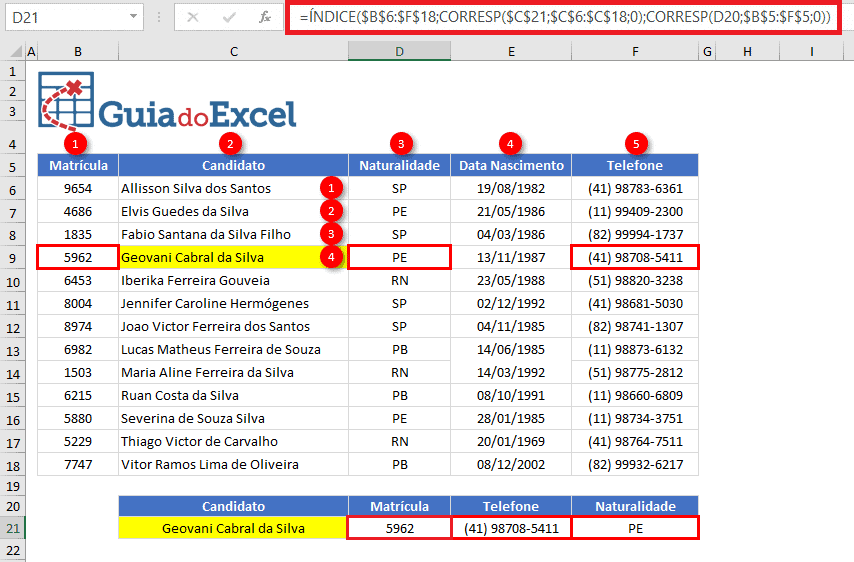Click the Data Nascimento header cell
Screen dimensions: 854x562
[x=511, y=166]
